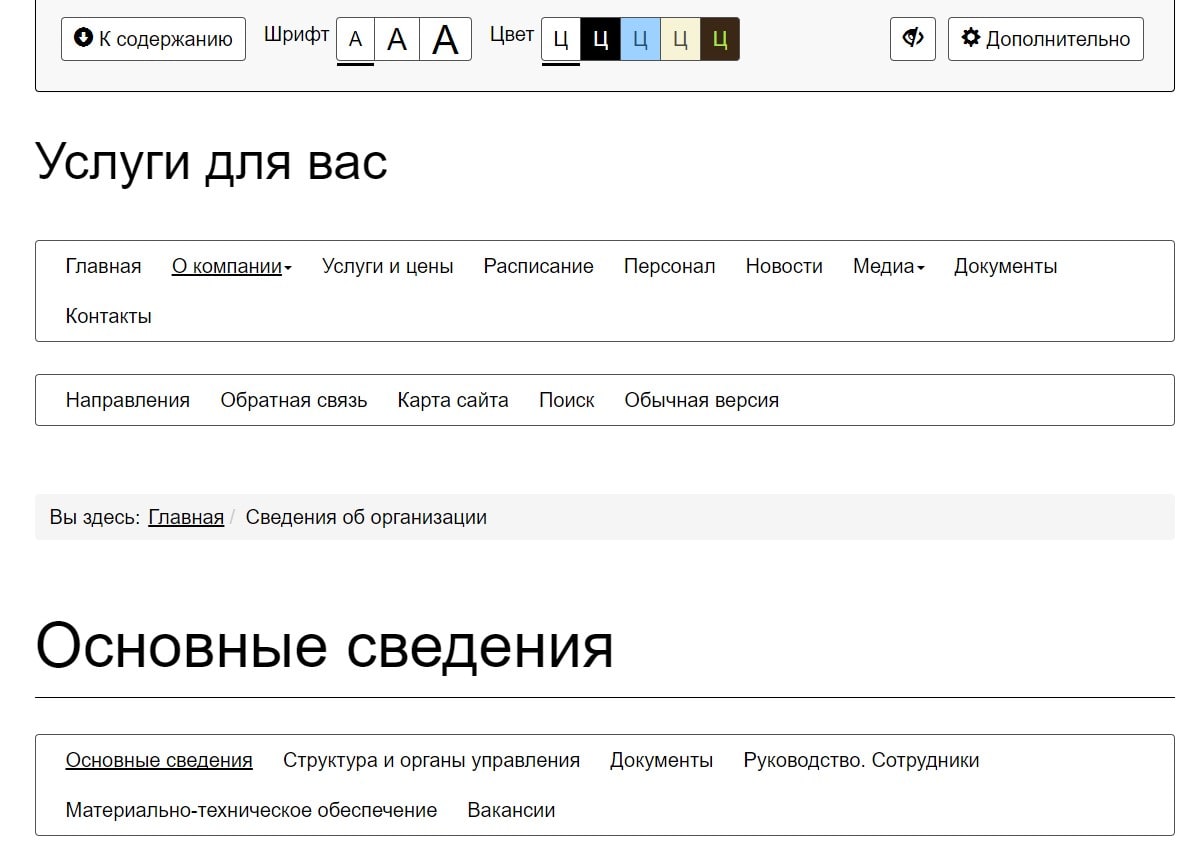Go to Расписание menu item
The image size is (1204, 858).
[538, 266]
